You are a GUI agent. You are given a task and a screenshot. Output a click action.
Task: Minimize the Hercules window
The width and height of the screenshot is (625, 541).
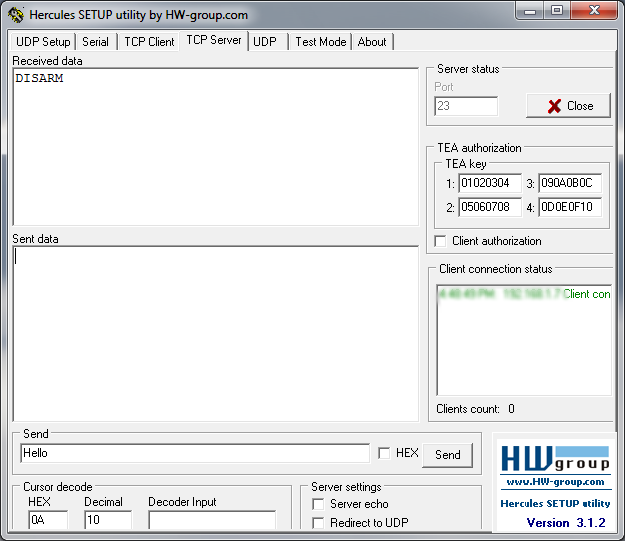(530, 11)
